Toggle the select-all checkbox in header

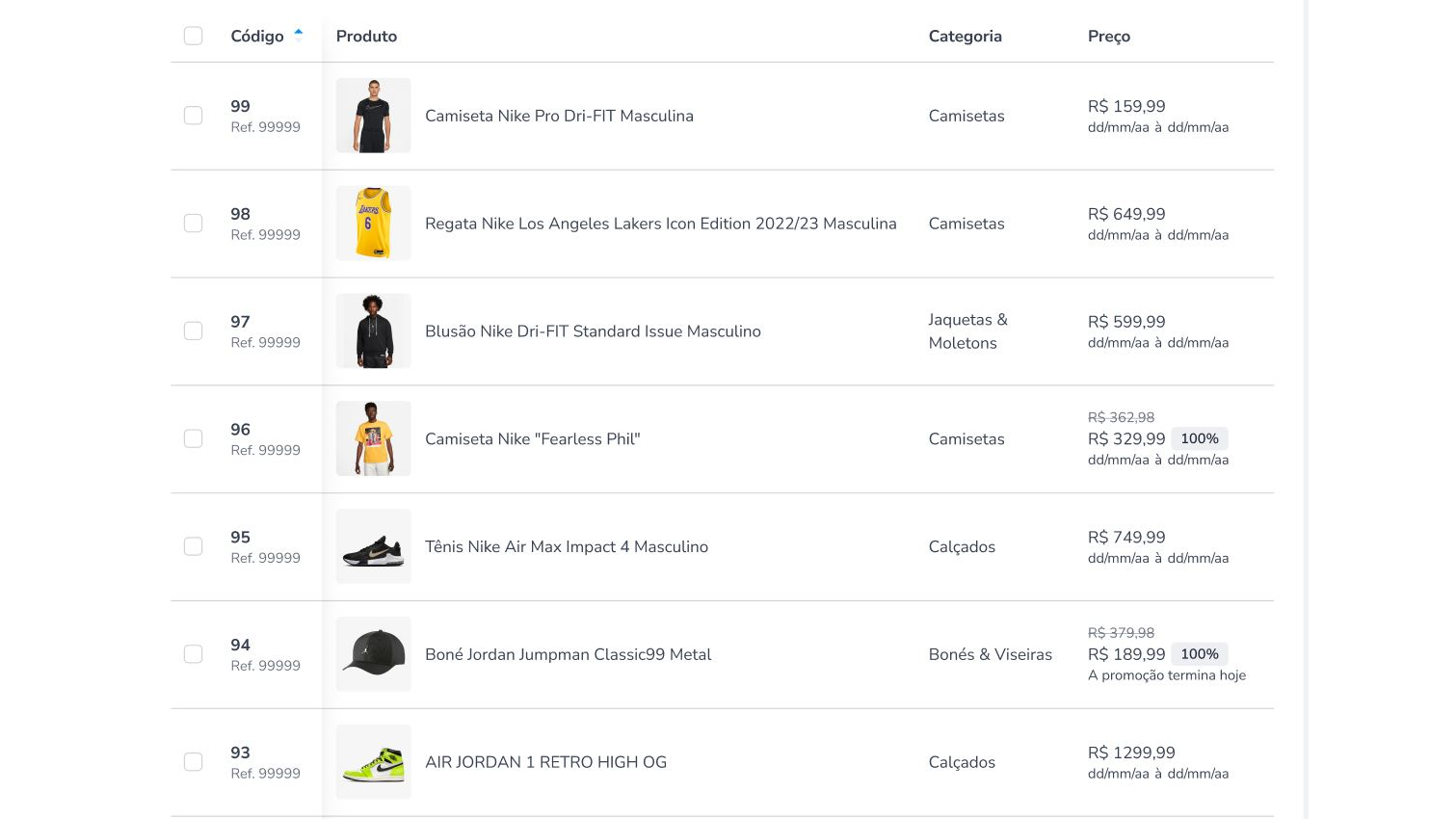coord(194,37)
